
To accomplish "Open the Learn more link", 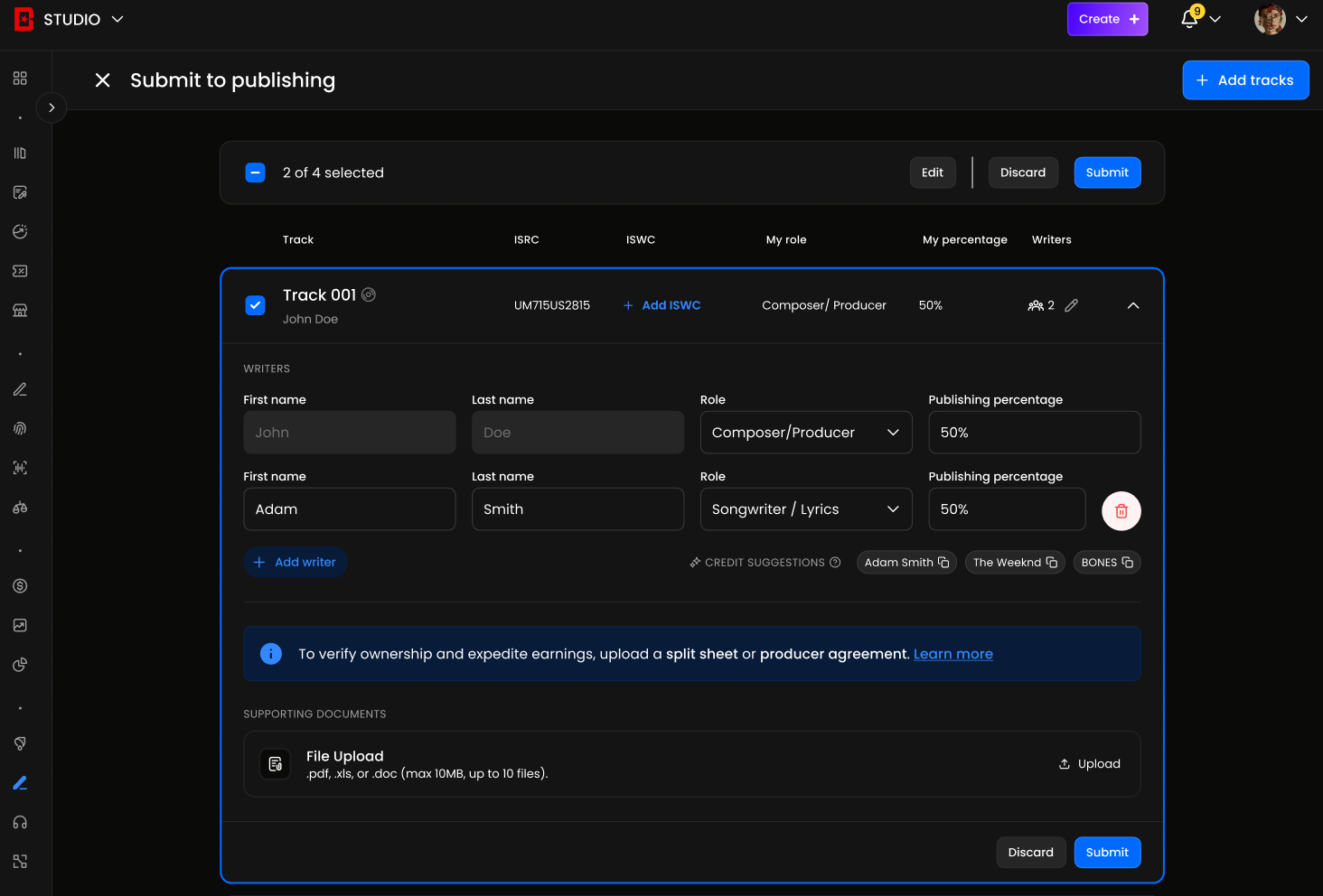I will 952,654.
